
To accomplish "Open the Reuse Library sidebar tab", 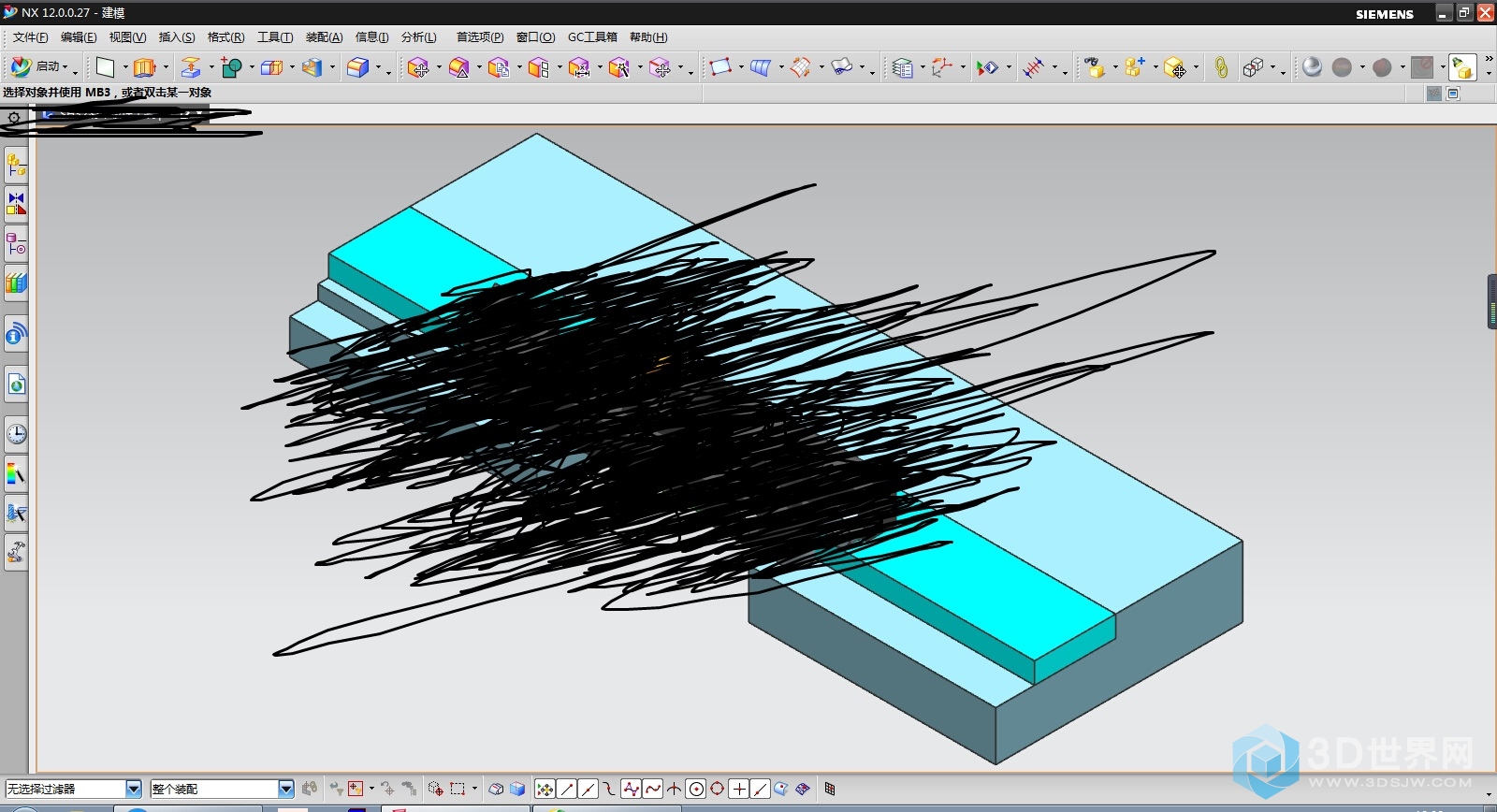I will point(17,283).
